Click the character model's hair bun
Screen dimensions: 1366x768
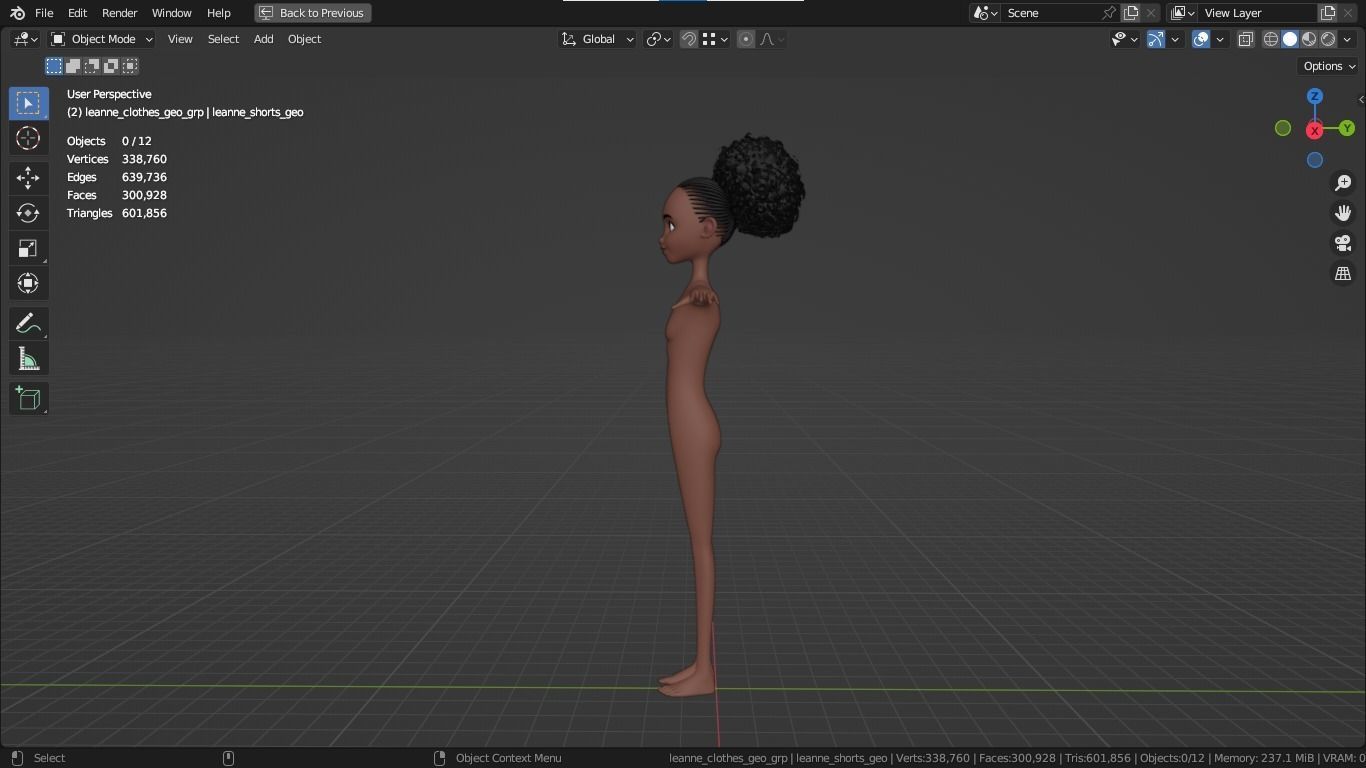coord(760,185)
